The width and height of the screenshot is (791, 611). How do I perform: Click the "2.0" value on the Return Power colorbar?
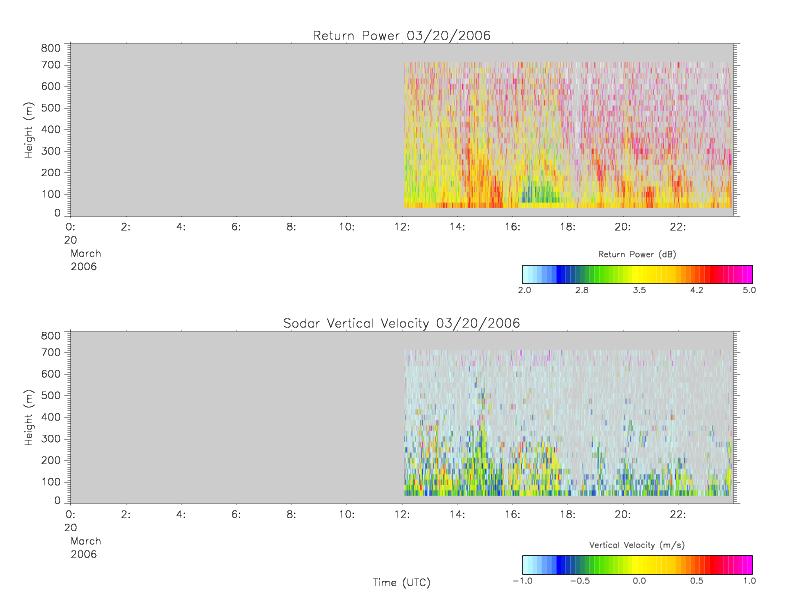coord(525,290)
